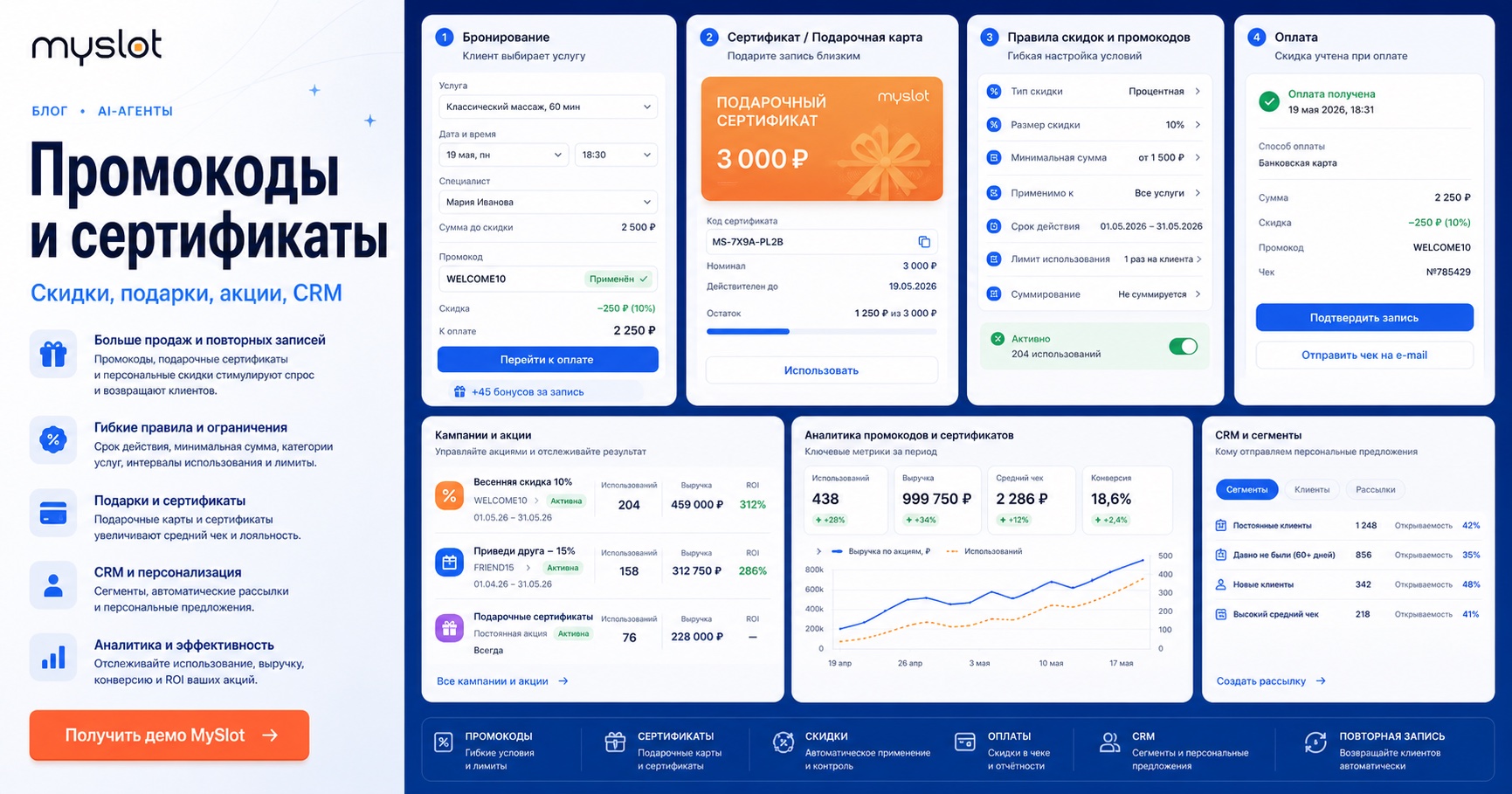This screenshot has width=1512, height=794.
Task: Open the date dropdown 19 мая, пн
Action: [x=503, y=155]
